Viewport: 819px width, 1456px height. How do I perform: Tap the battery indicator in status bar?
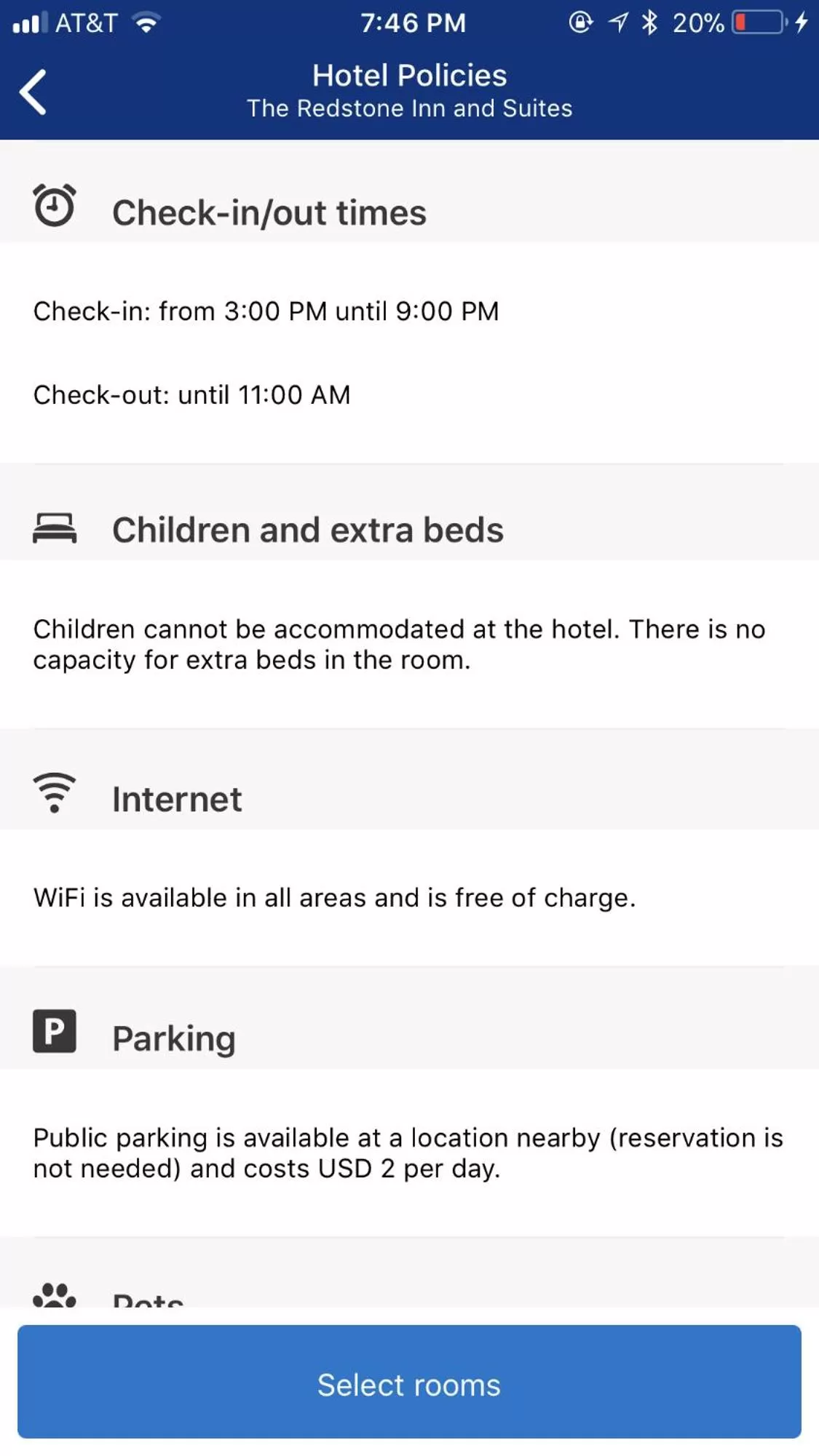click(760, 23)
